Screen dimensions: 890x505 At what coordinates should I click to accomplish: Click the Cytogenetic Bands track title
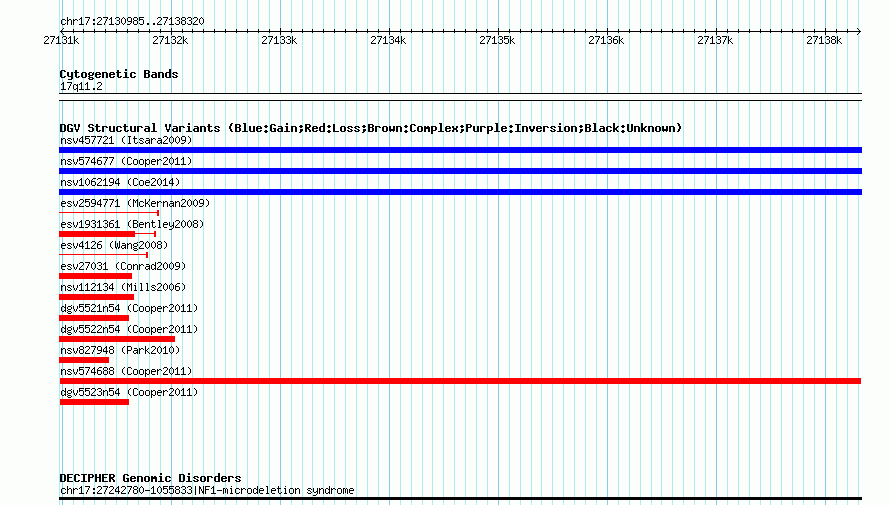click(x=119, y=74)
